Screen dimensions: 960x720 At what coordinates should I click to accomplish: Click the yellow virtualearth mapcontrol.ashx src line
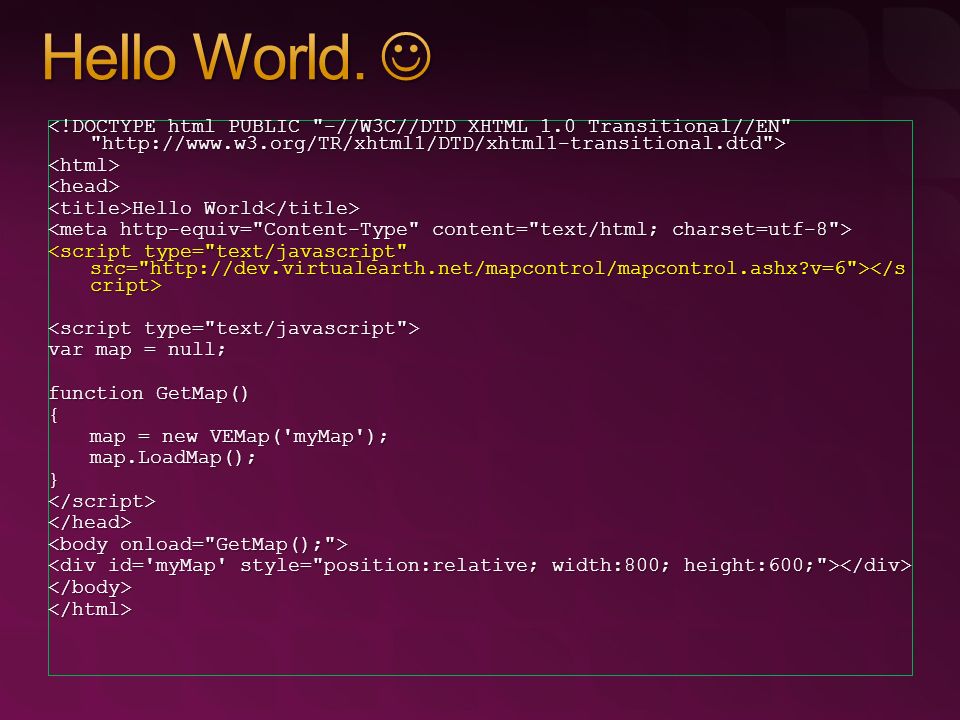(x=498, y=269)
